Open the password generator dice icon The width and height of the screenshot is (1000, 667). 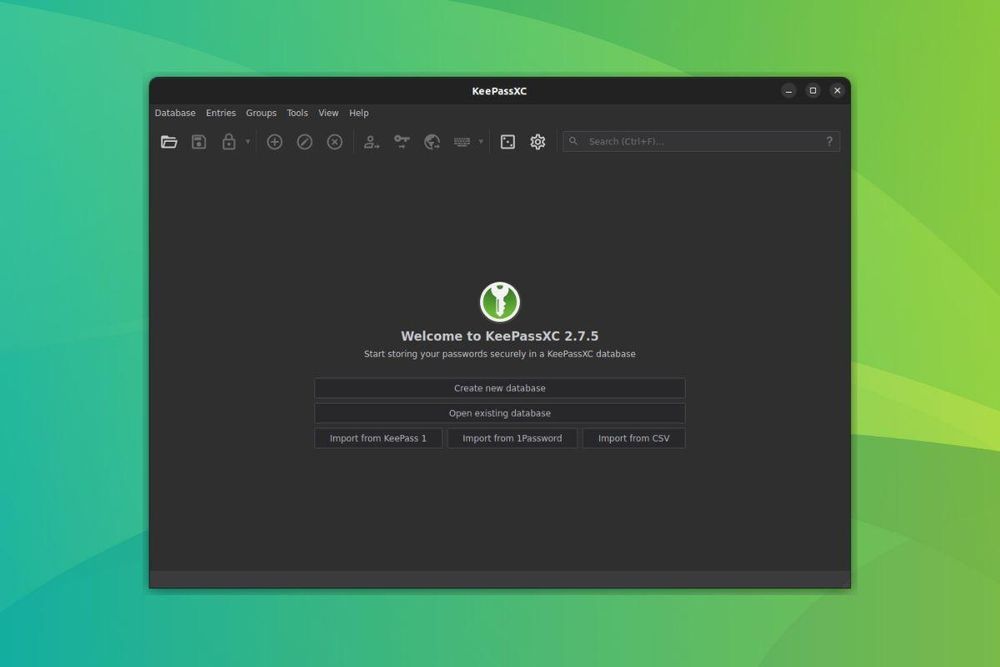506,141
